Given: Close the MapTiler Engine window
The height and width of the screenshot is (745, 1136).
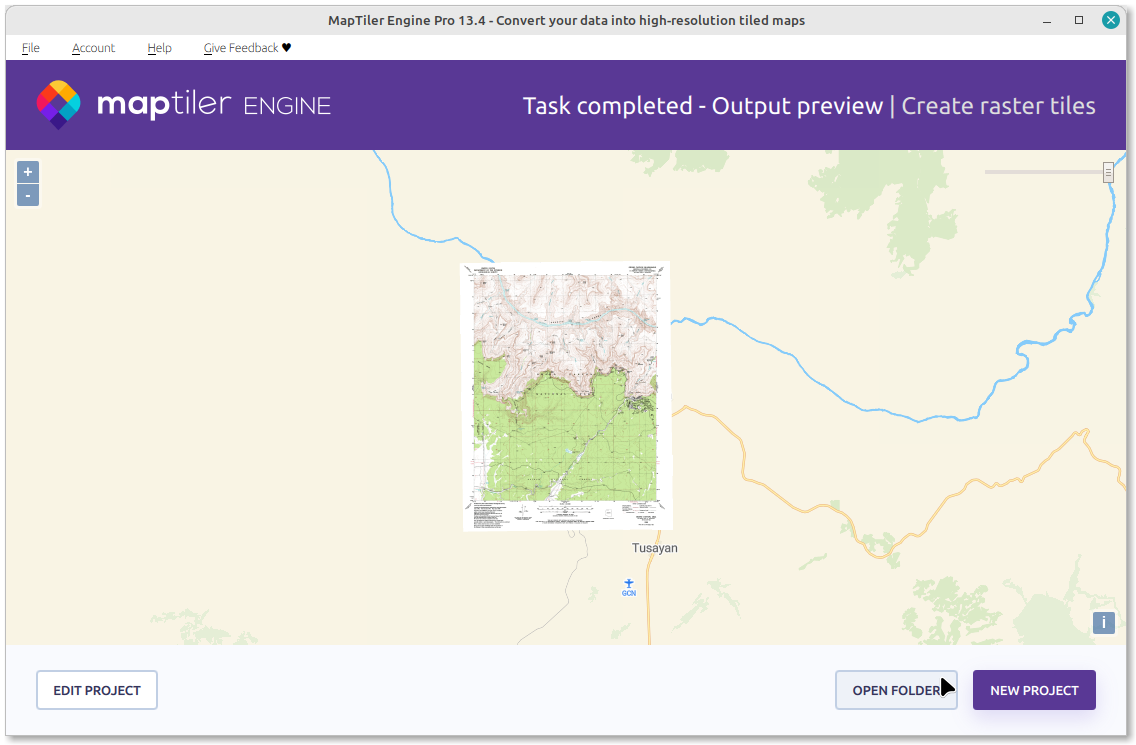Looking at the screenshot, I should (x=1111, y=20).
